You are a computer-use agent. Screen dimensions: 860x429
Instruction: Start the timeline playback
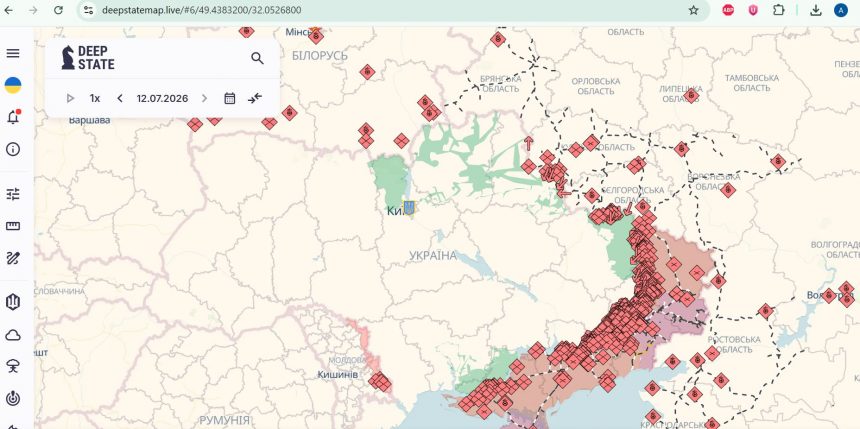pyautogui.click(x=70, y=98)
